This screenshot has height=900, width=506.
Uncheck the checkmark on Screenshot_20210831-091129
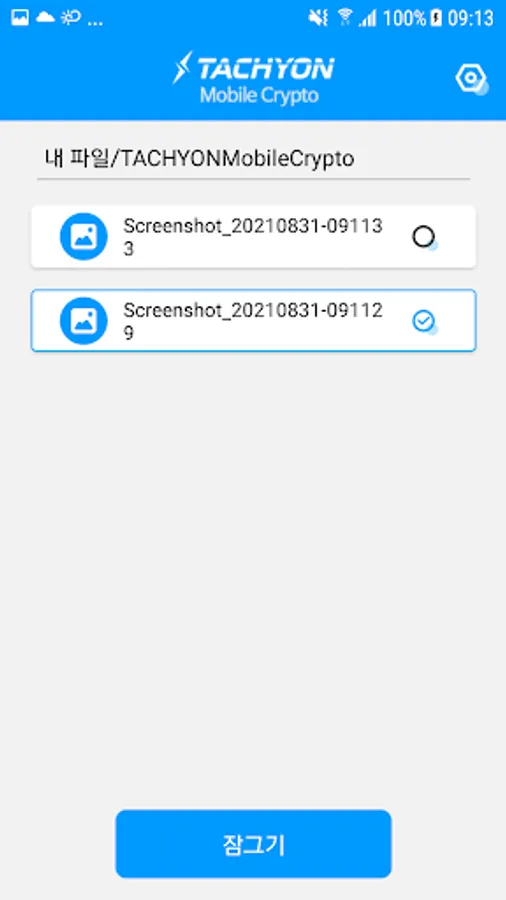pos(424,321)
